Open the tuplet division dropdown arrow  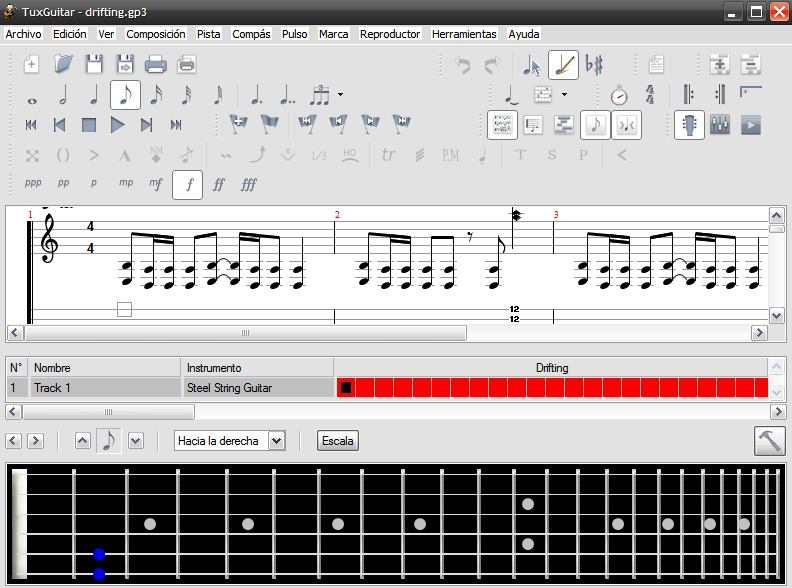(x=340, y=94)
